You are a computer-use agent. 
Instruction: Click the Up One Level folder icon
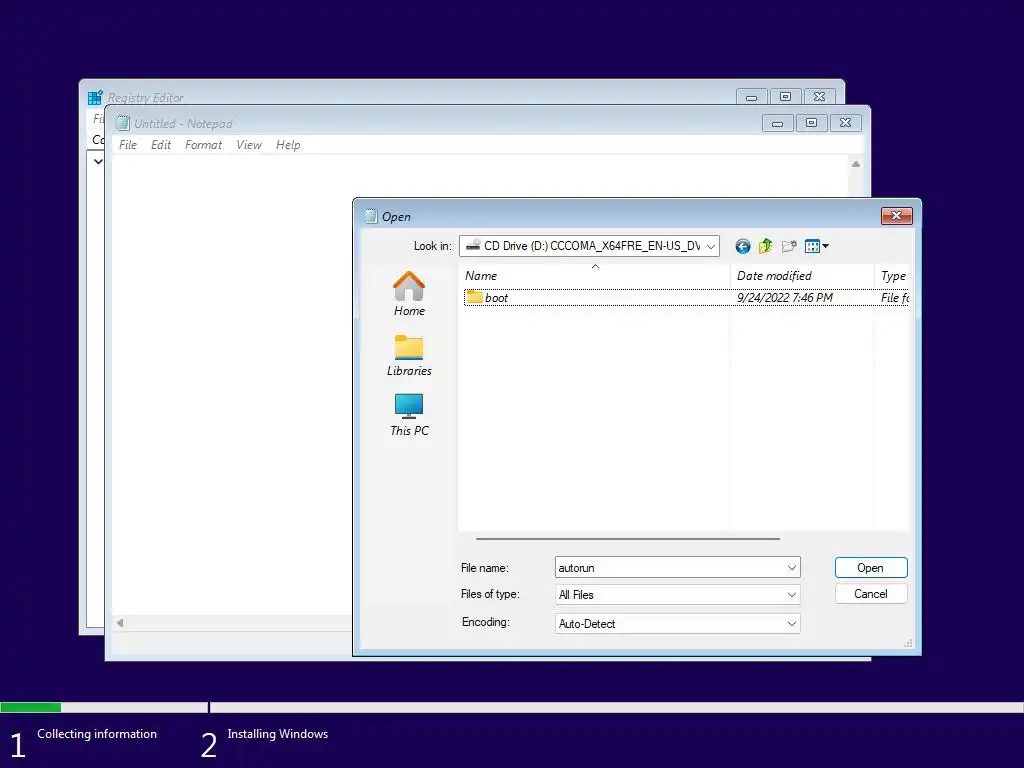[x=765, y=246]
